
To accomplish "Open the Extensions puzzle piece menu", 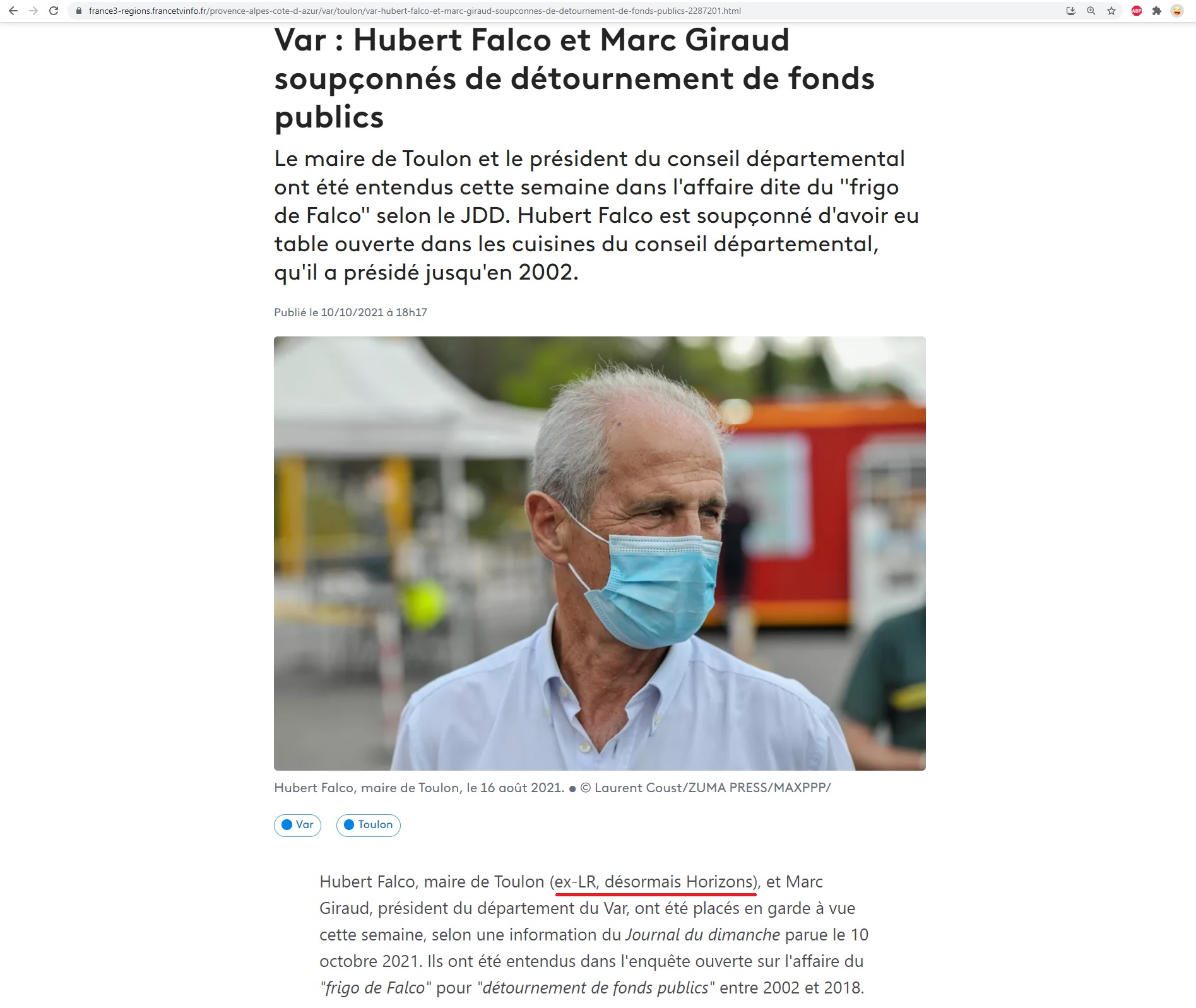I will [1157, 11].
